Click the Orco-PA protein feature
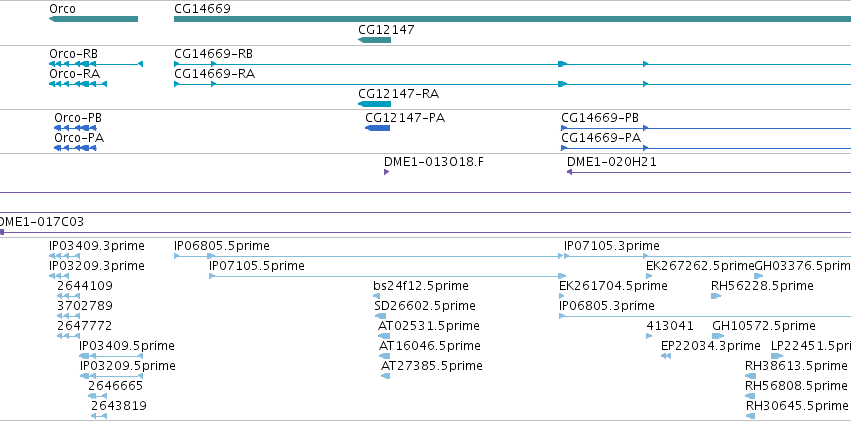851x421 pixels. click(75, 148)
